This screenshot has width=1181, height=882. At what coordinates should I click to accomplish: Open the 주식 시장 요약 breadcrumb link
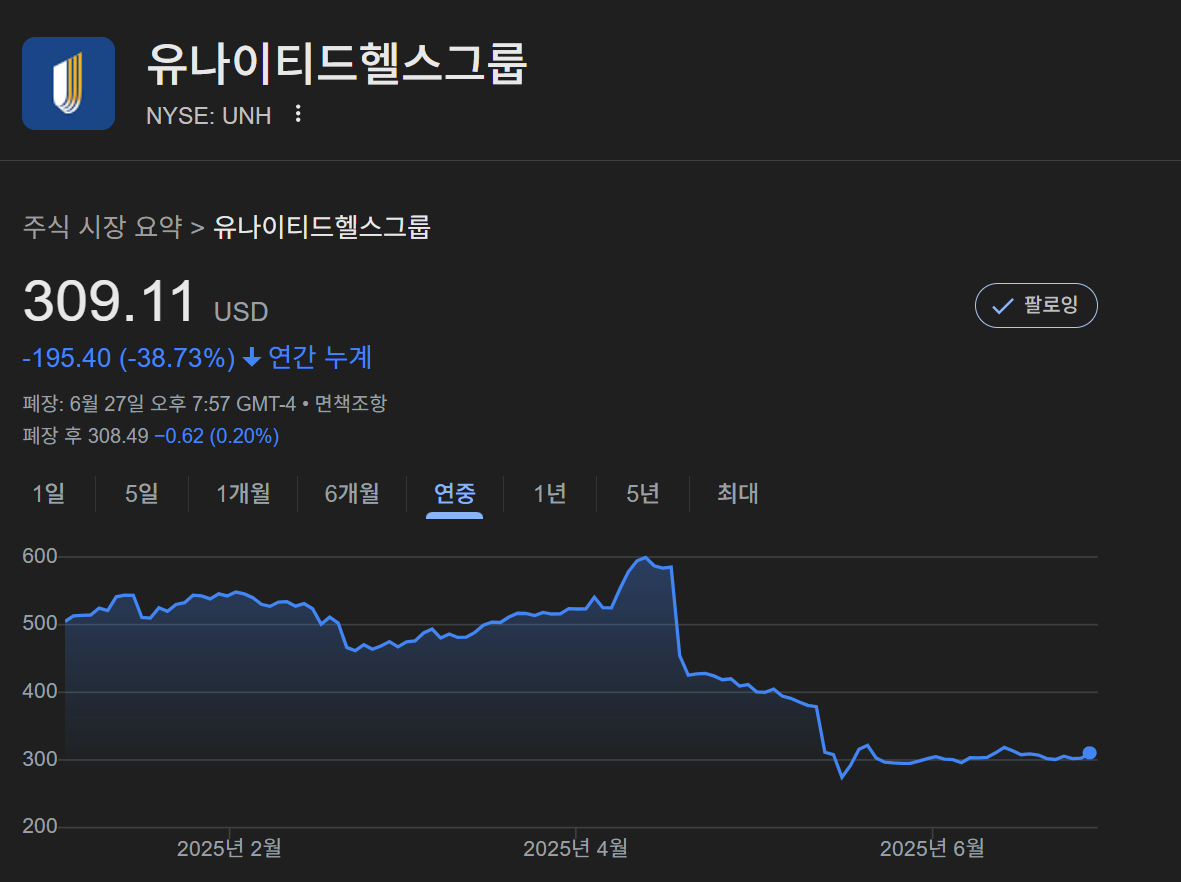(102, 227)
